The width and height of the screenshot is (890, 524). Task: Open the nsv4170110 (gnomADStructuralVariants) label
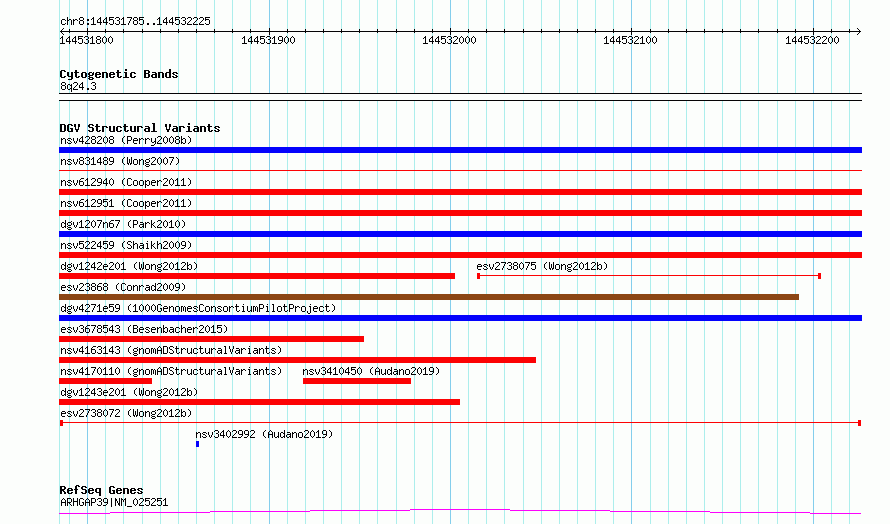coord(171,371)
